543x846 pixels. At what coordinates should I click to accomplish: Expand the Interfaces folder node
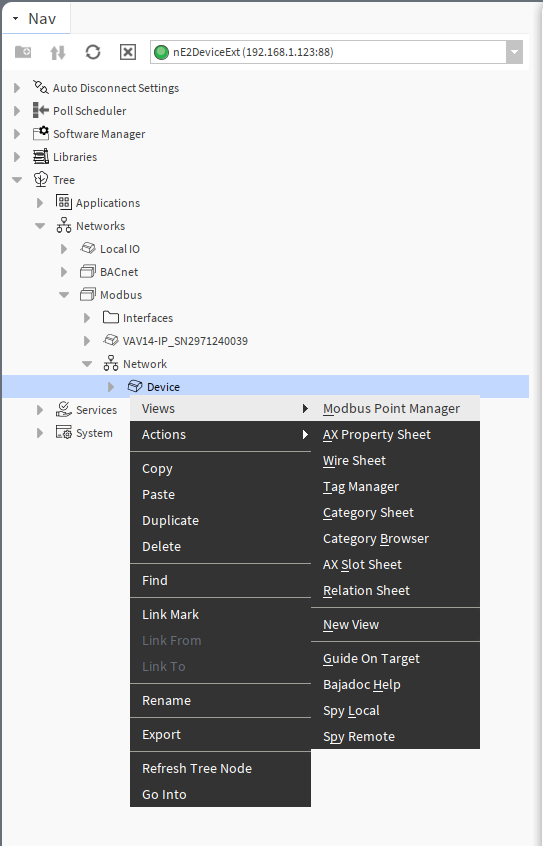click(87, 318)
